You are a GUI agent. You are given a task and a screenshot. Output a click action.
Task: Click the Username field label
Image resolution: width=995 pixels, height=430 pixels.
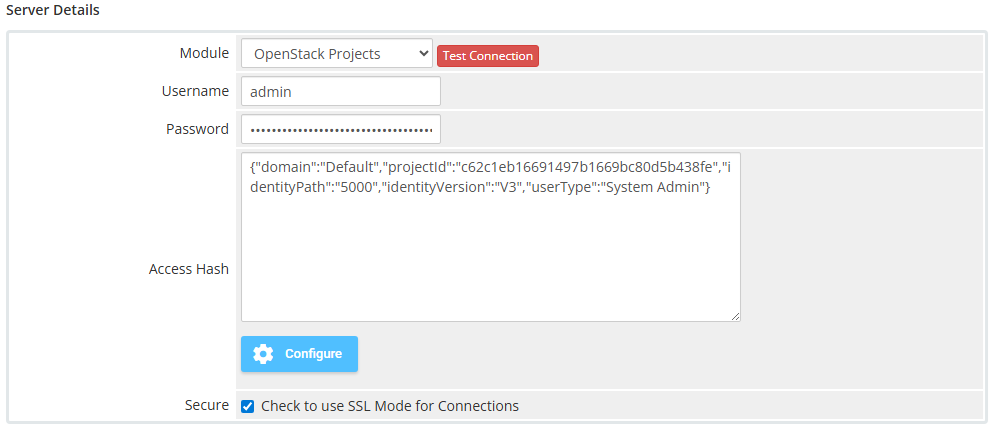pos(195,91)
